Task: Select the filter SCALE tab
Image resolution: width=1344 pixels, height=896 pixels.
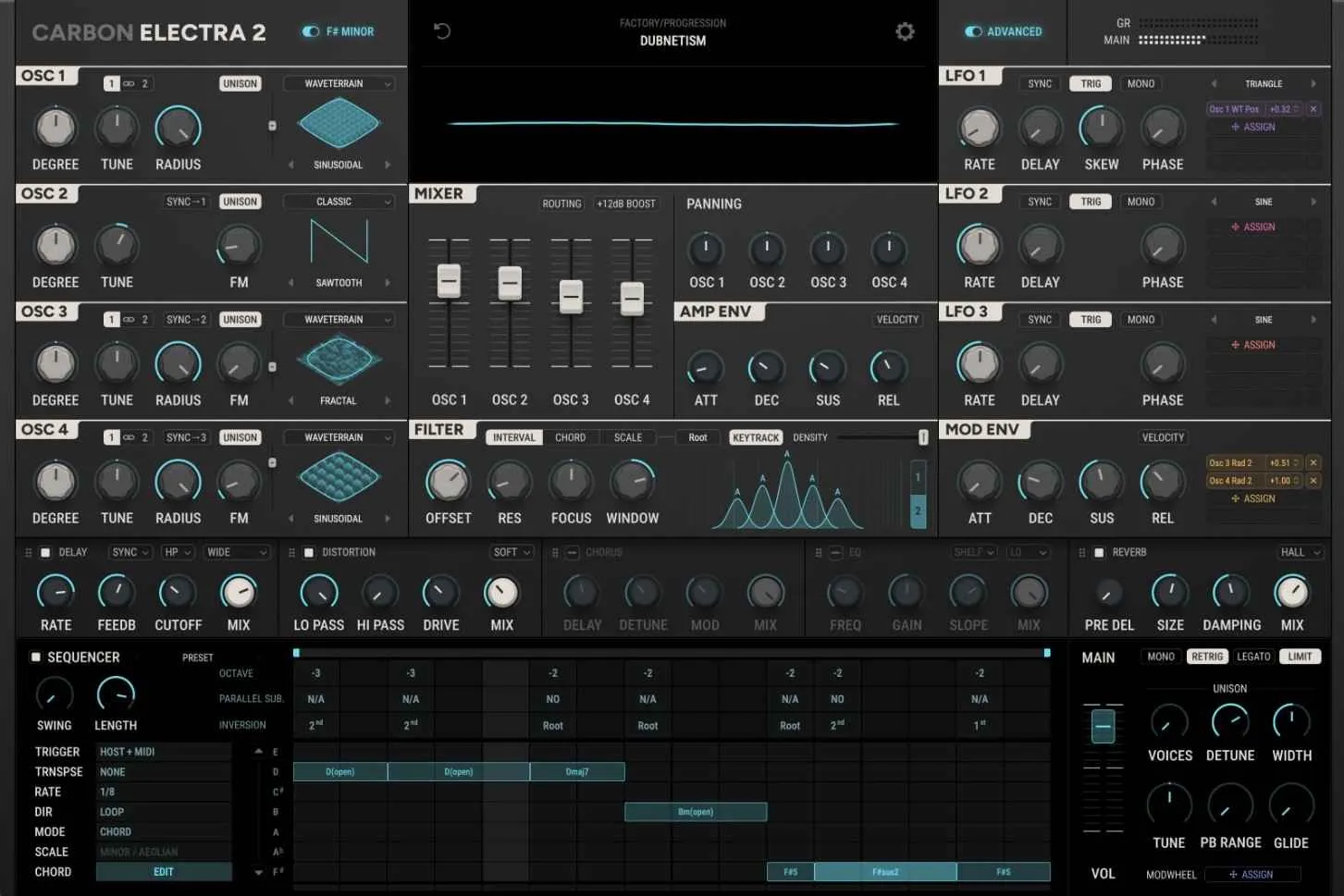Action: [628, 437]
